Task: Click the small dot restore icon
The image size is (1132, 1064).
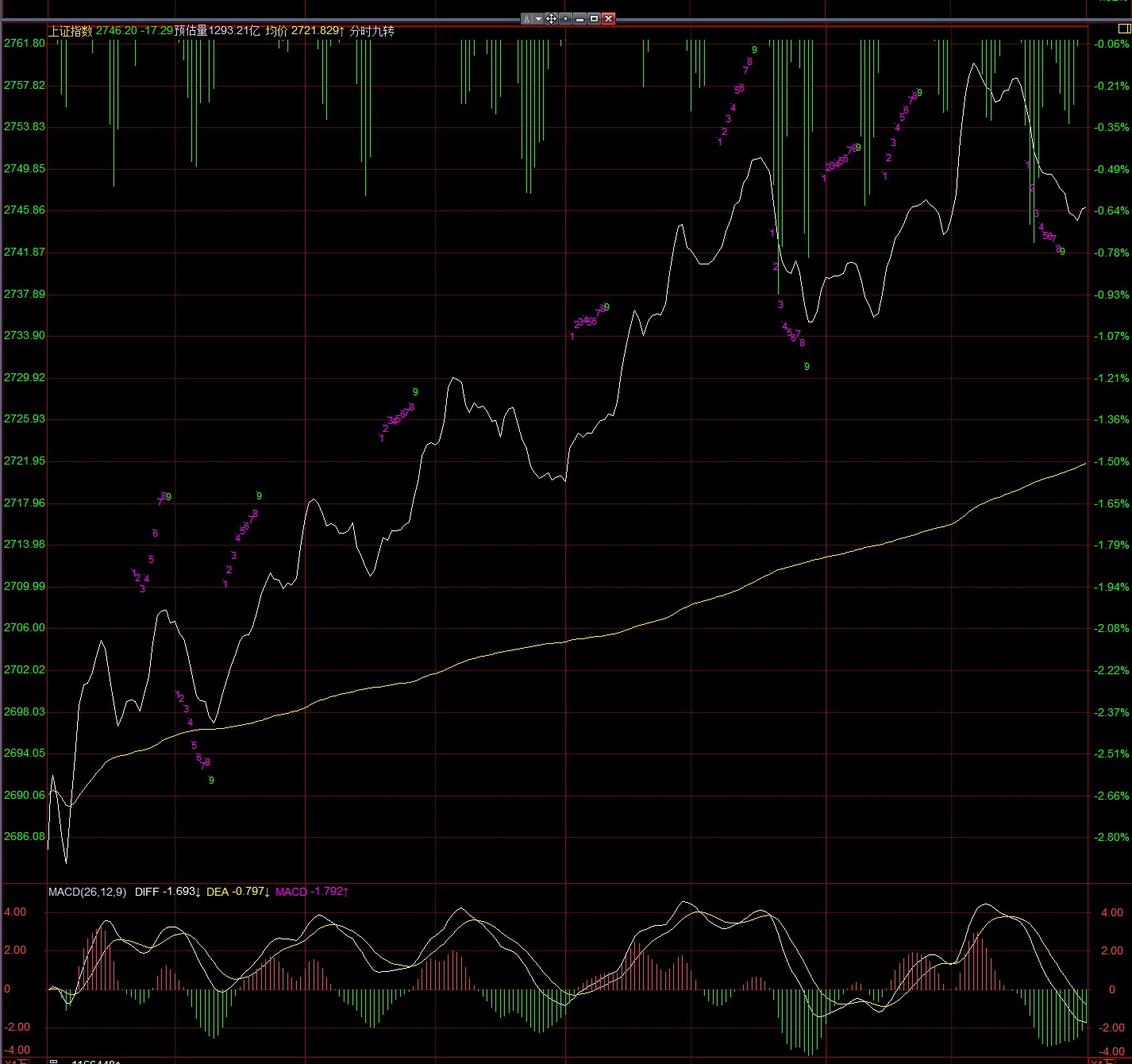Action: pyautogui.click(x=565, y=18)
